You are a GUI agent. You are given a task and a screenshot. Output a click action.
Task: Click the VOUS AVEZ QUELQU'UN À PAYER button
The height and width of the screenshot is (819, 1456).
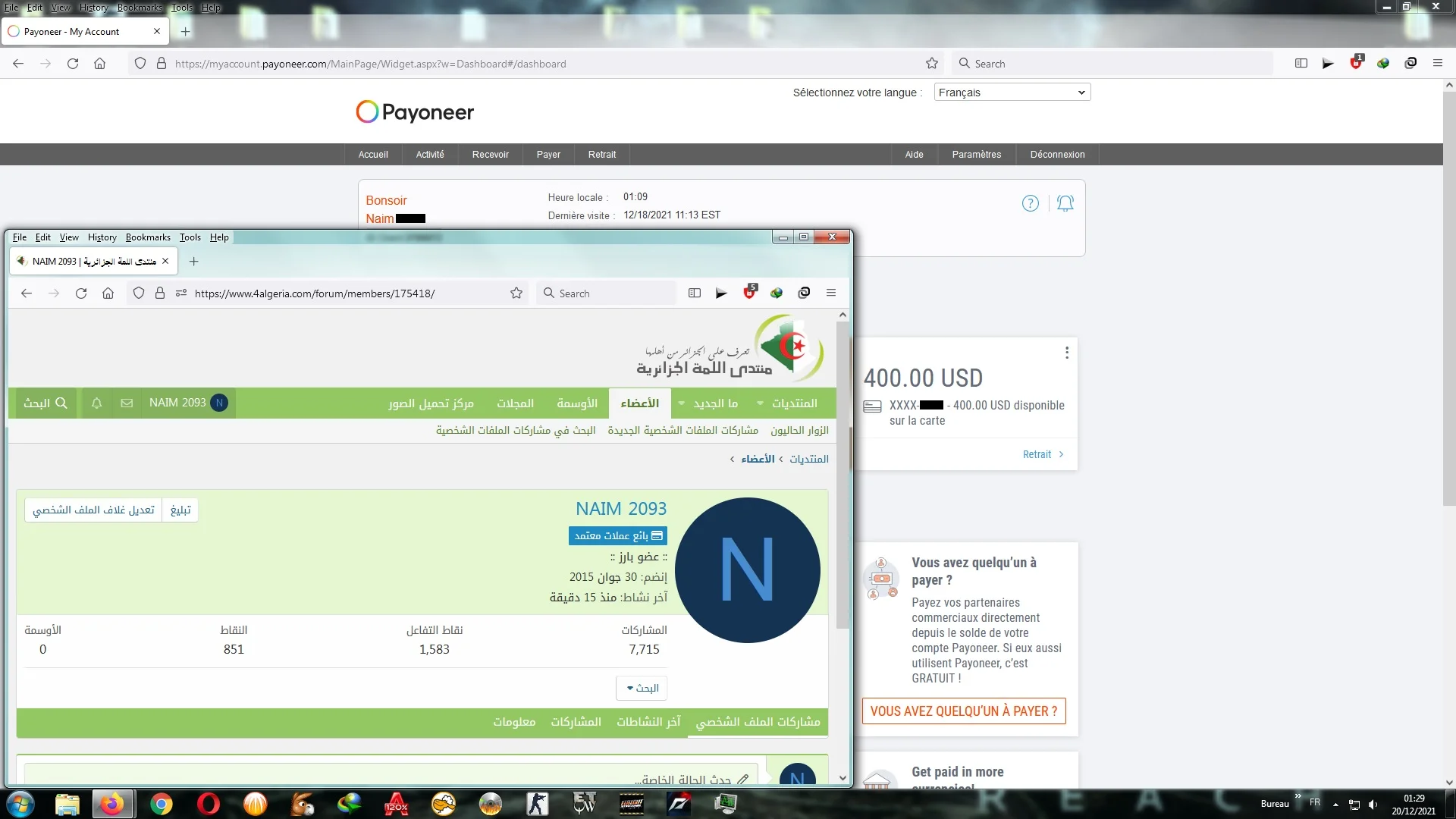[x=963, y=711]
